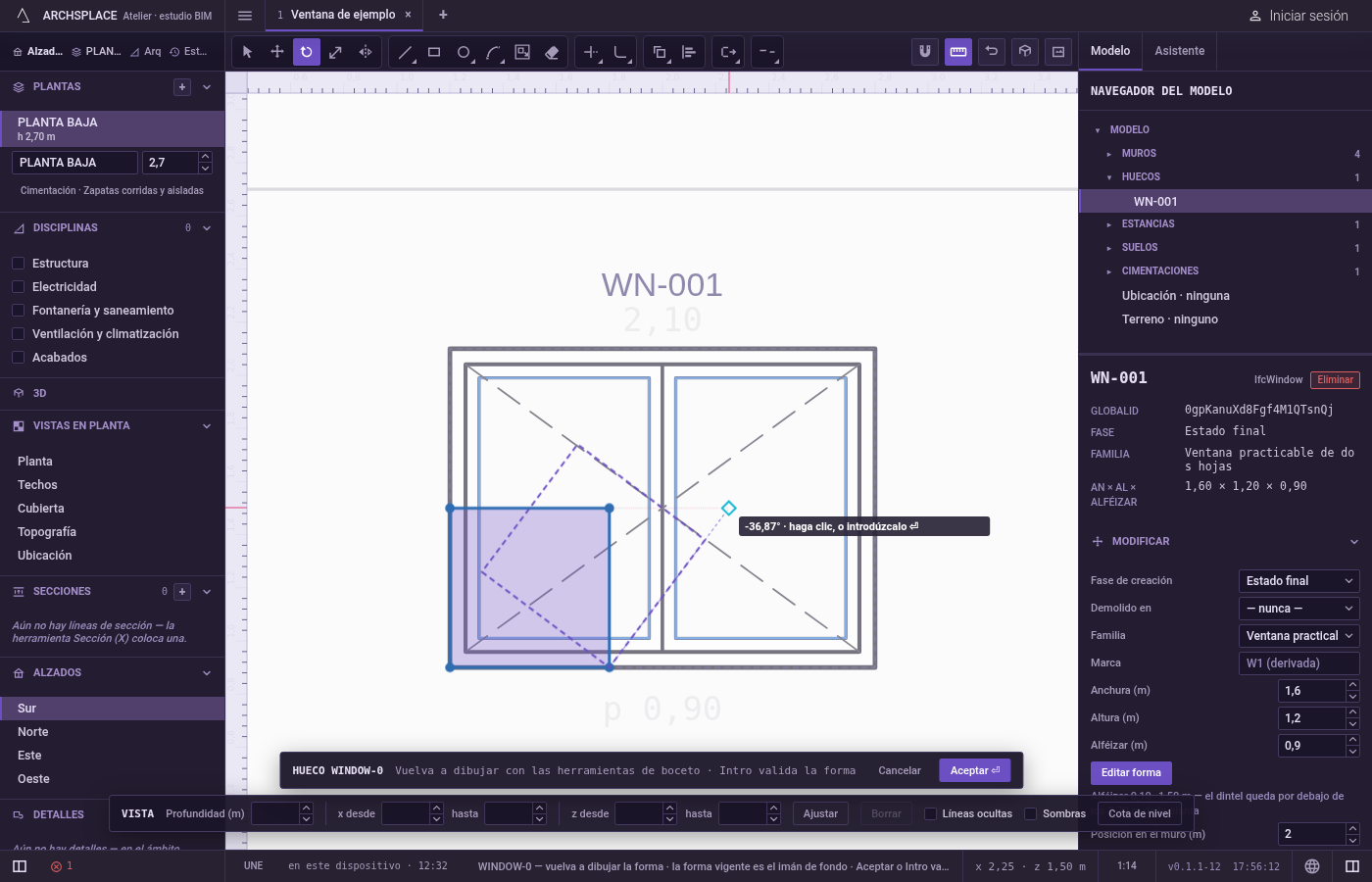Open the Norte elevation view
Screen dimensions: 1372x882
[x=112, y=732]
